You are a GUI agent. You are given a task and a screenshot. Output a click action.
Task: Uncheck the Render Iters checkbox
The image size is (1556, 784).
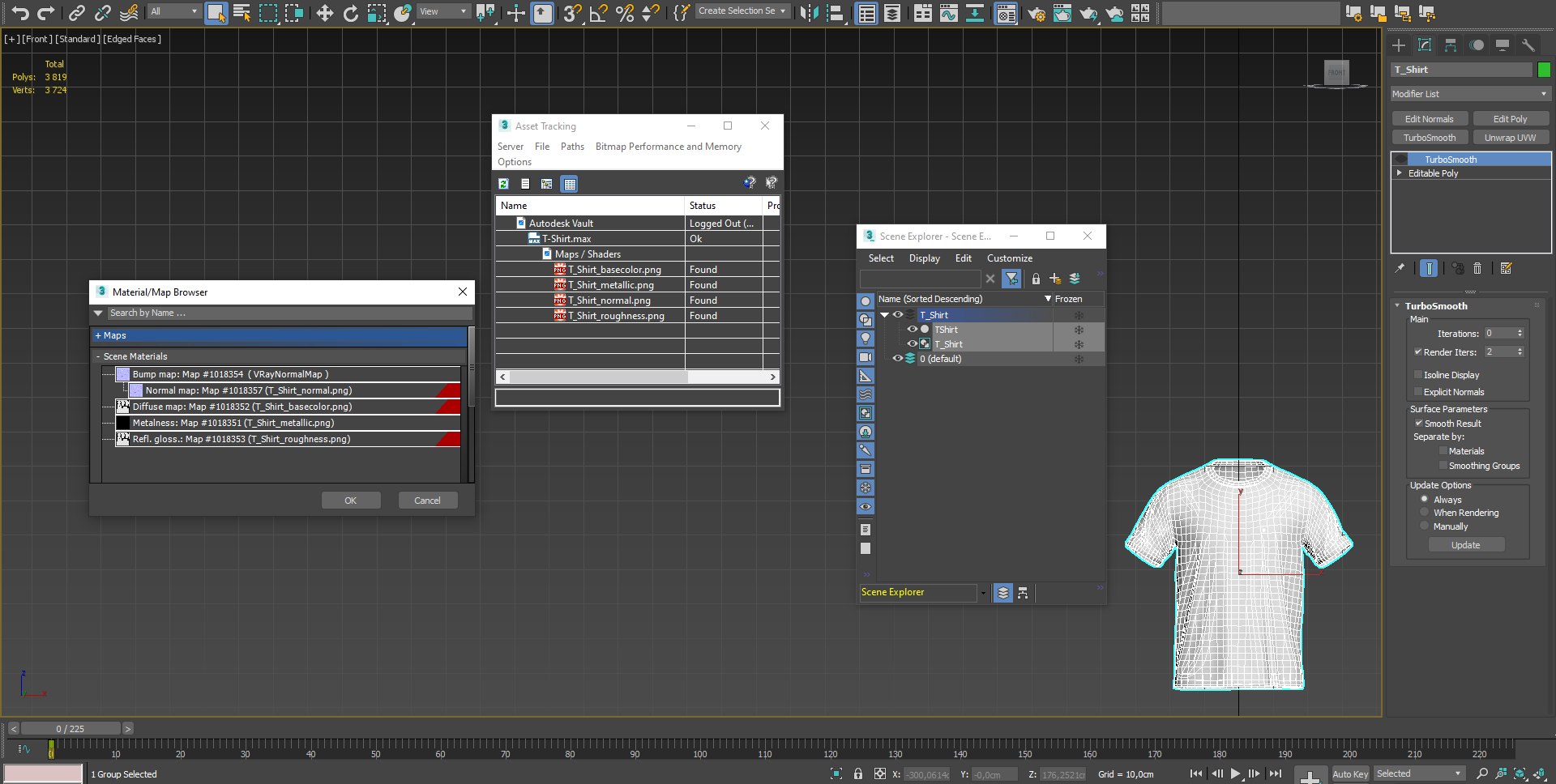point(1418,352)
